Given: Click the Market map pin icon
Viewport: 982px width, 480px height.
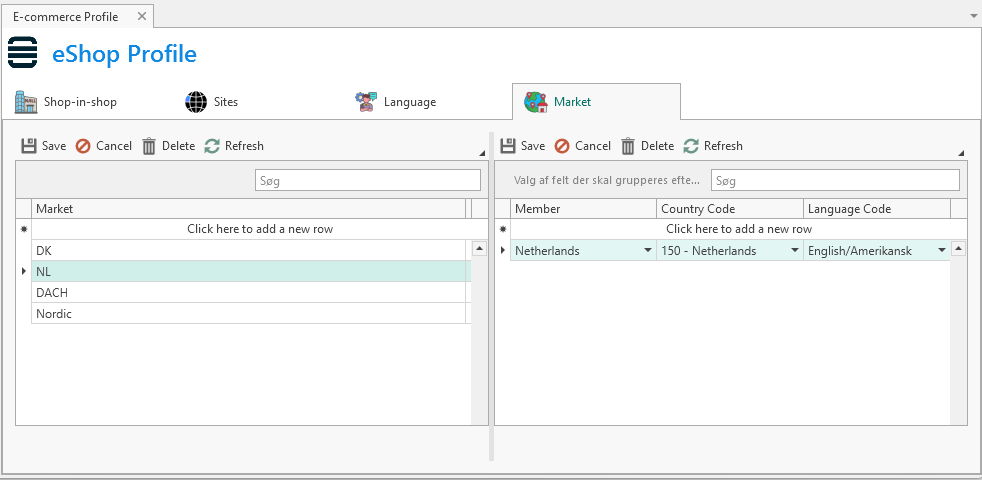Looking at the screenshot, I should point(536,102).
